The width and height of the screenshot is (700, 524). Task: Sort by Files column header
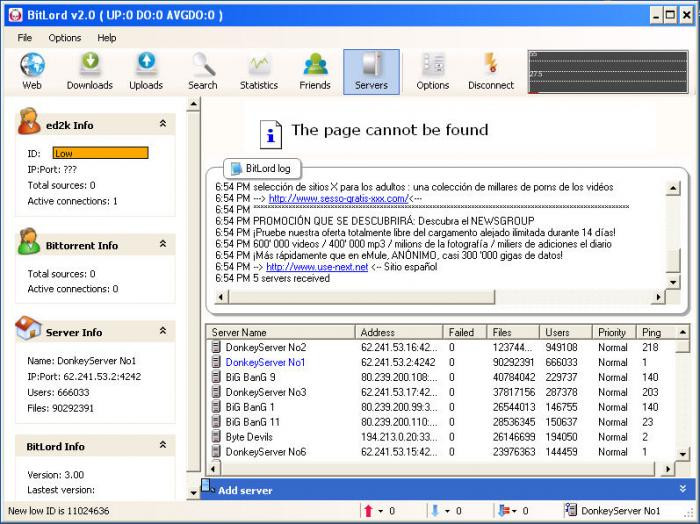click(513, 333)
